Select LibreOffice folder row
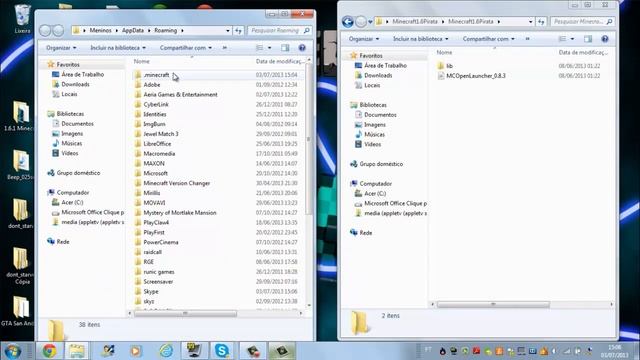This screenshot has height=360, width=640. [x=218, y=144]
